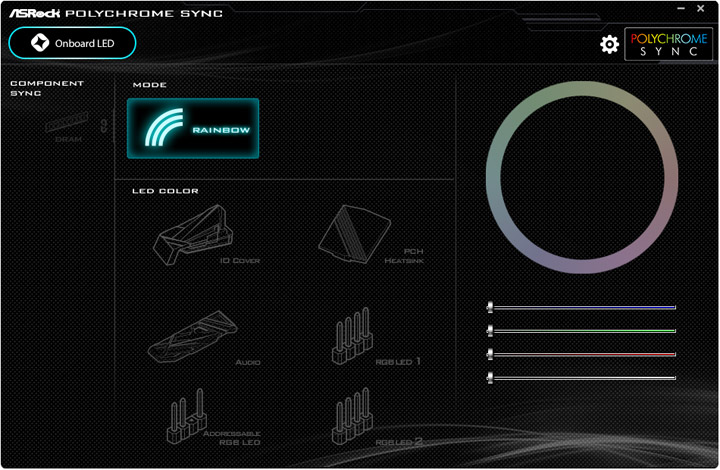Click the green channel slider
The height and width of the screenshot is (470, 720).
(581, 330)
